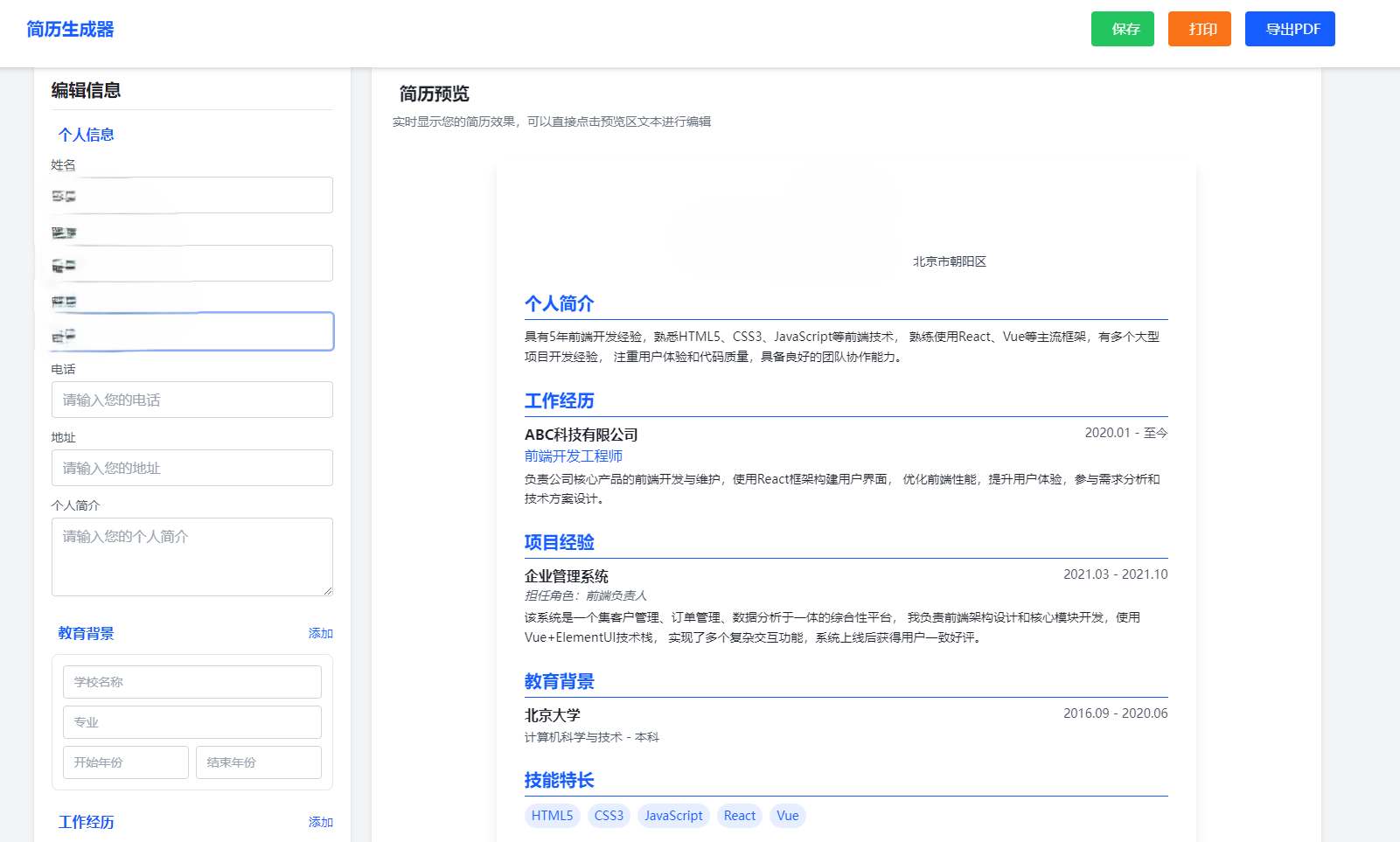Click the blue-outlined focused input field
Screen dimensions: 1400x842
(x=192, y=331)
